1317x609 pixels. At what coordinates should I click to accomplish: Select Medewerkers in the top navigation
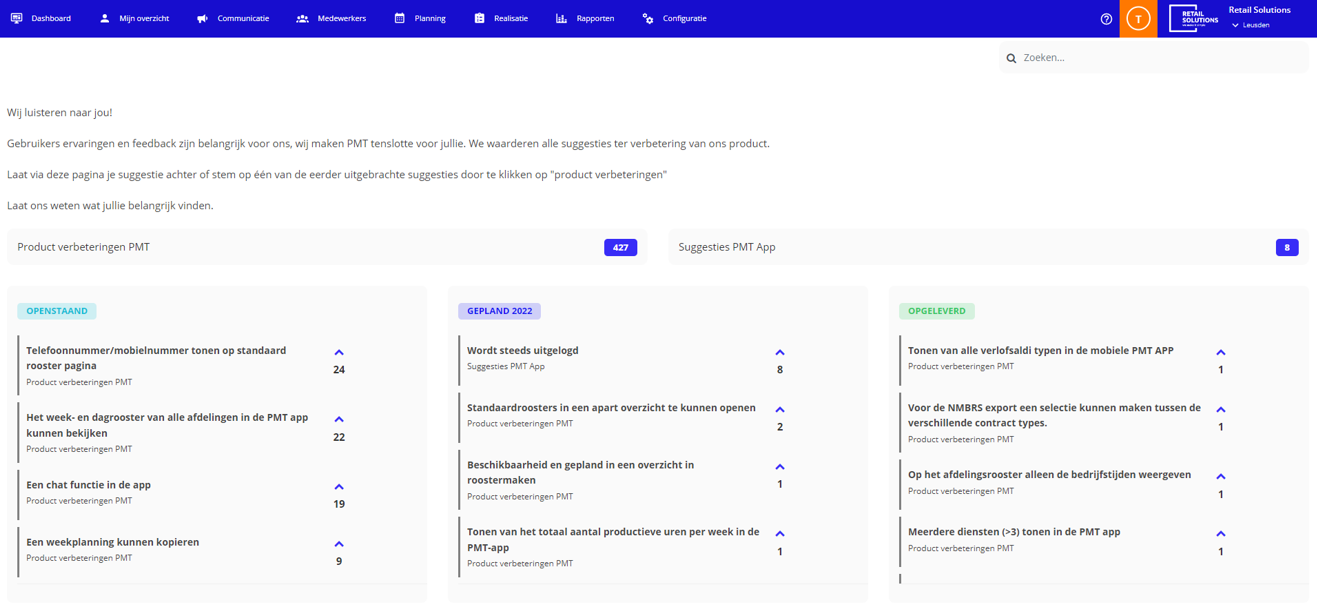click(x=331, y=18)
